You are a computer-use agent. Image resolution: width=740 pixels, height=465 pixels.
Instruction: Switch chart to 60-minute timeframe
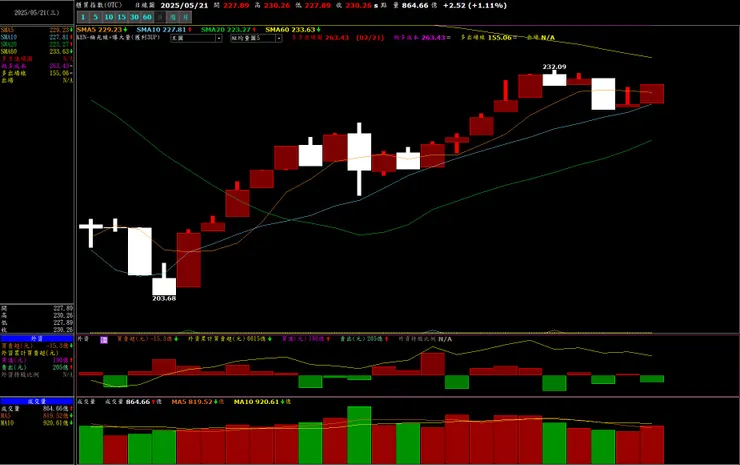coord(147,17)
